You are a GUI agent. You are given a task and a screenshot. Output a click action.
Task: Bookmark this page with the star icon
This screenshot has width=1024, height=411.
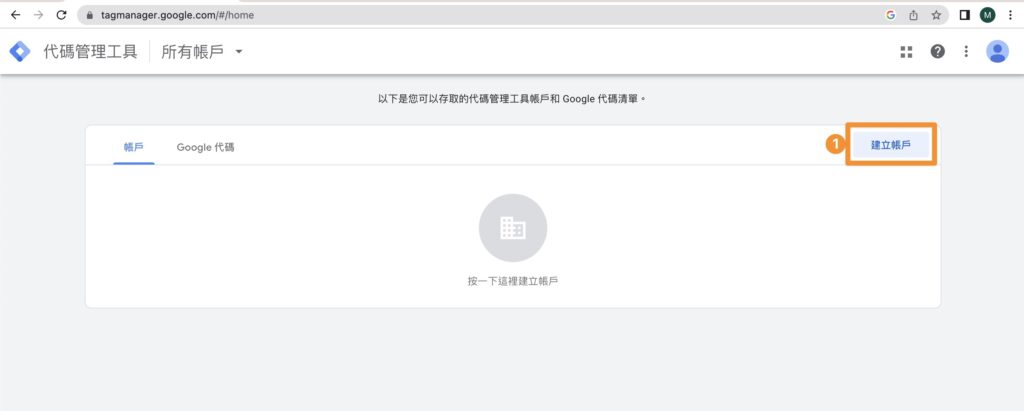coord(936,15)
